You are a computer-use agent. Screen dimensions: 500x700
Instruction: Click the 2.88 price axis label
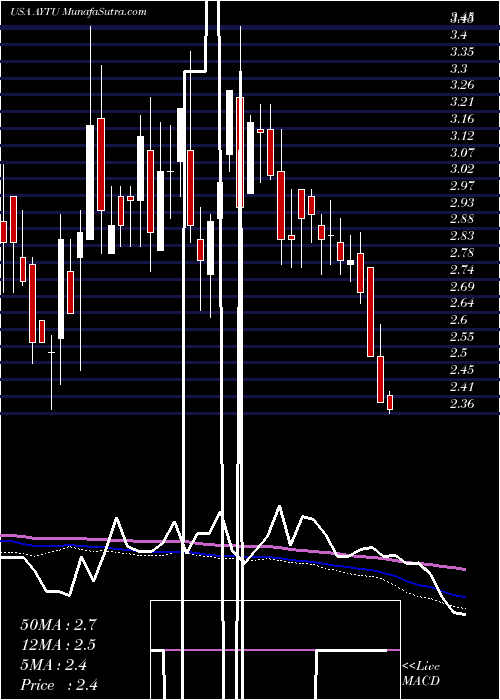tap(462, 219)
